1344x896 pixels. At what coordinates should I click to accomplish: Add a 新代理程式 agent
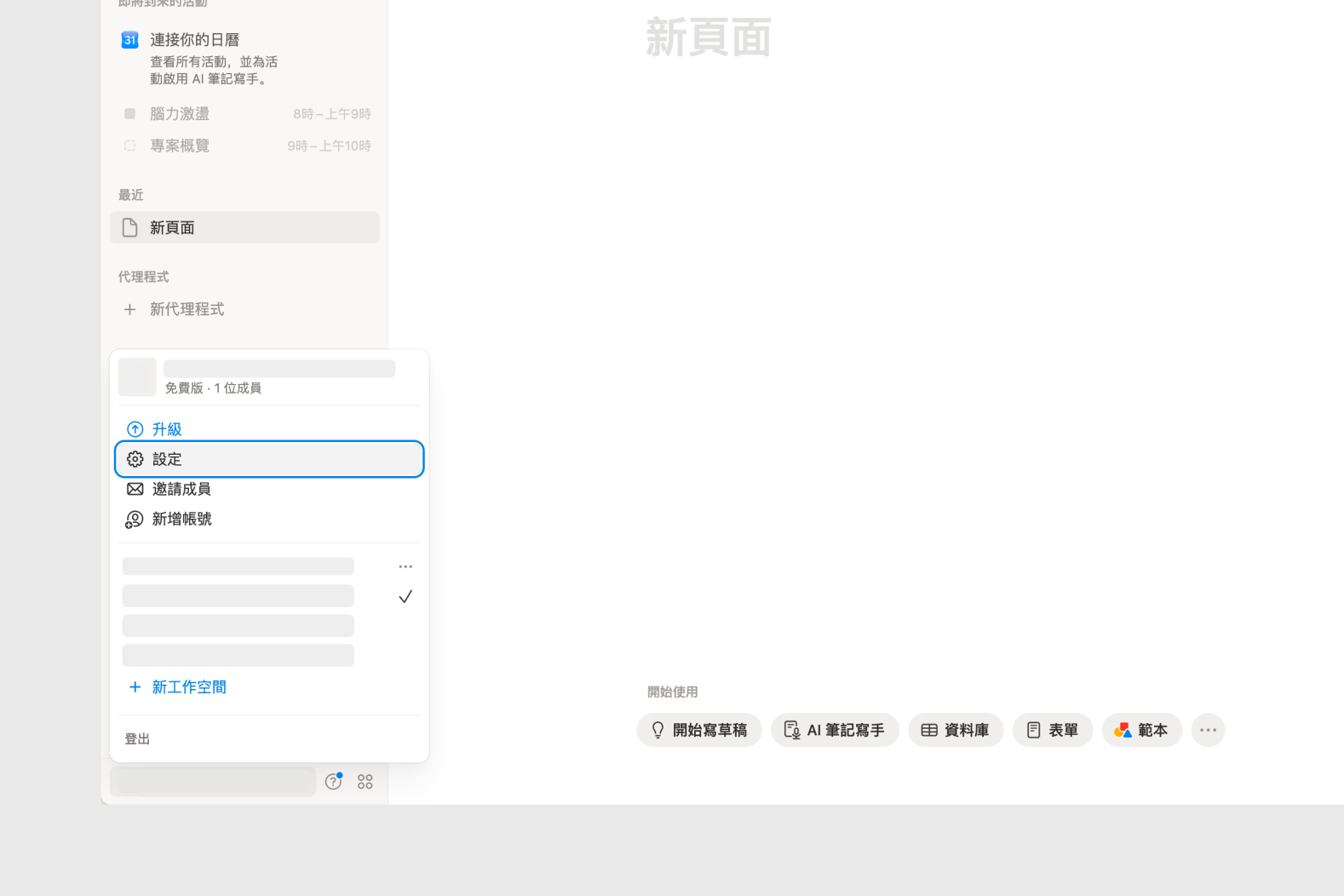point(245,309)
